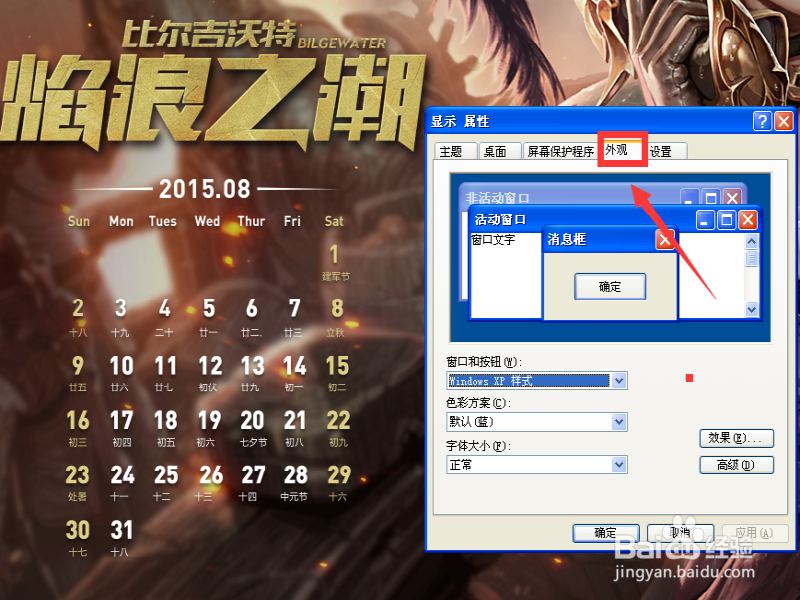Click the 活动窗口 preview minimize icon

705,220
